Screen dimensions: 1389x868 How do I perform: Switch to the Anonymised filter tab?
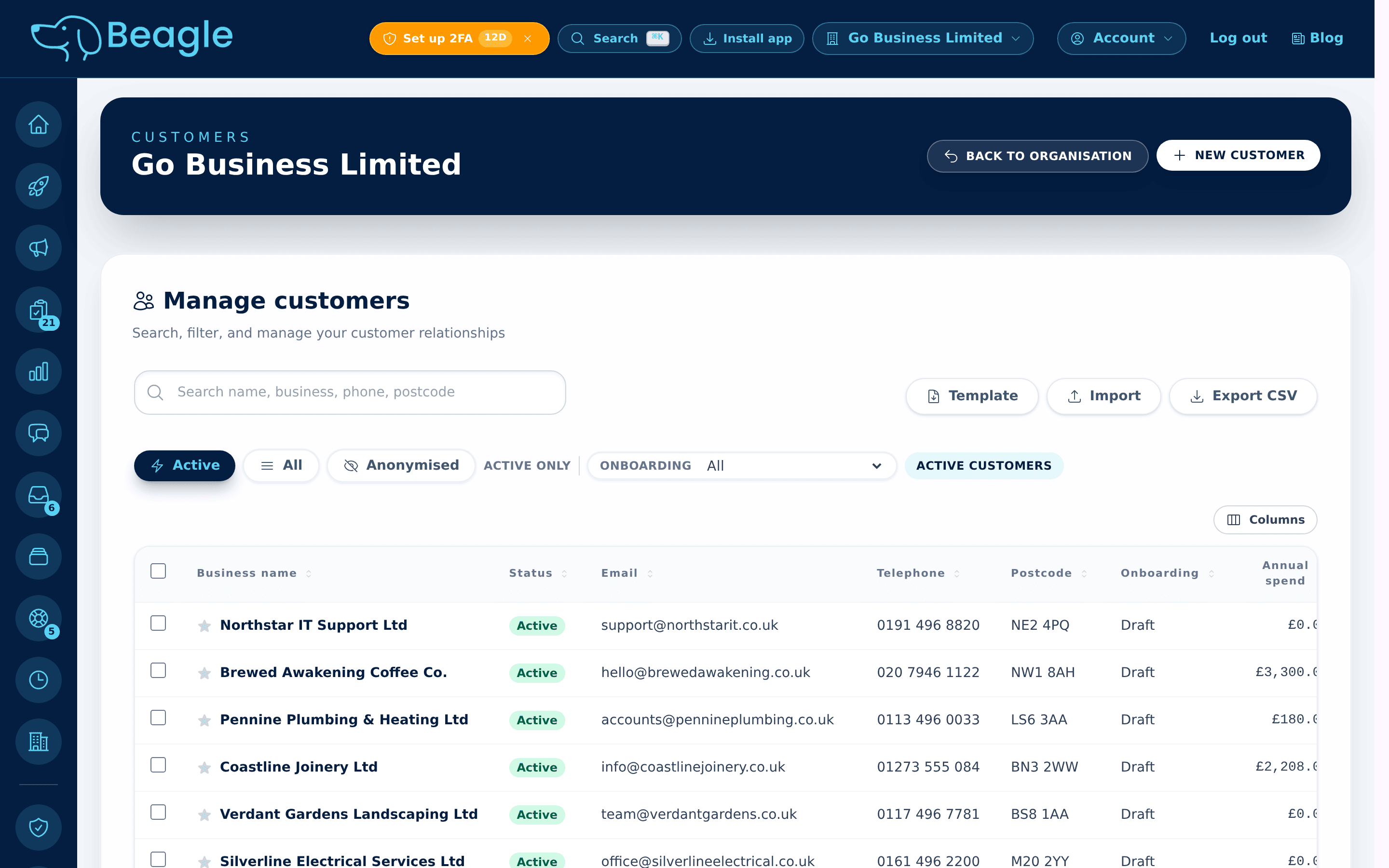point(401,465)
